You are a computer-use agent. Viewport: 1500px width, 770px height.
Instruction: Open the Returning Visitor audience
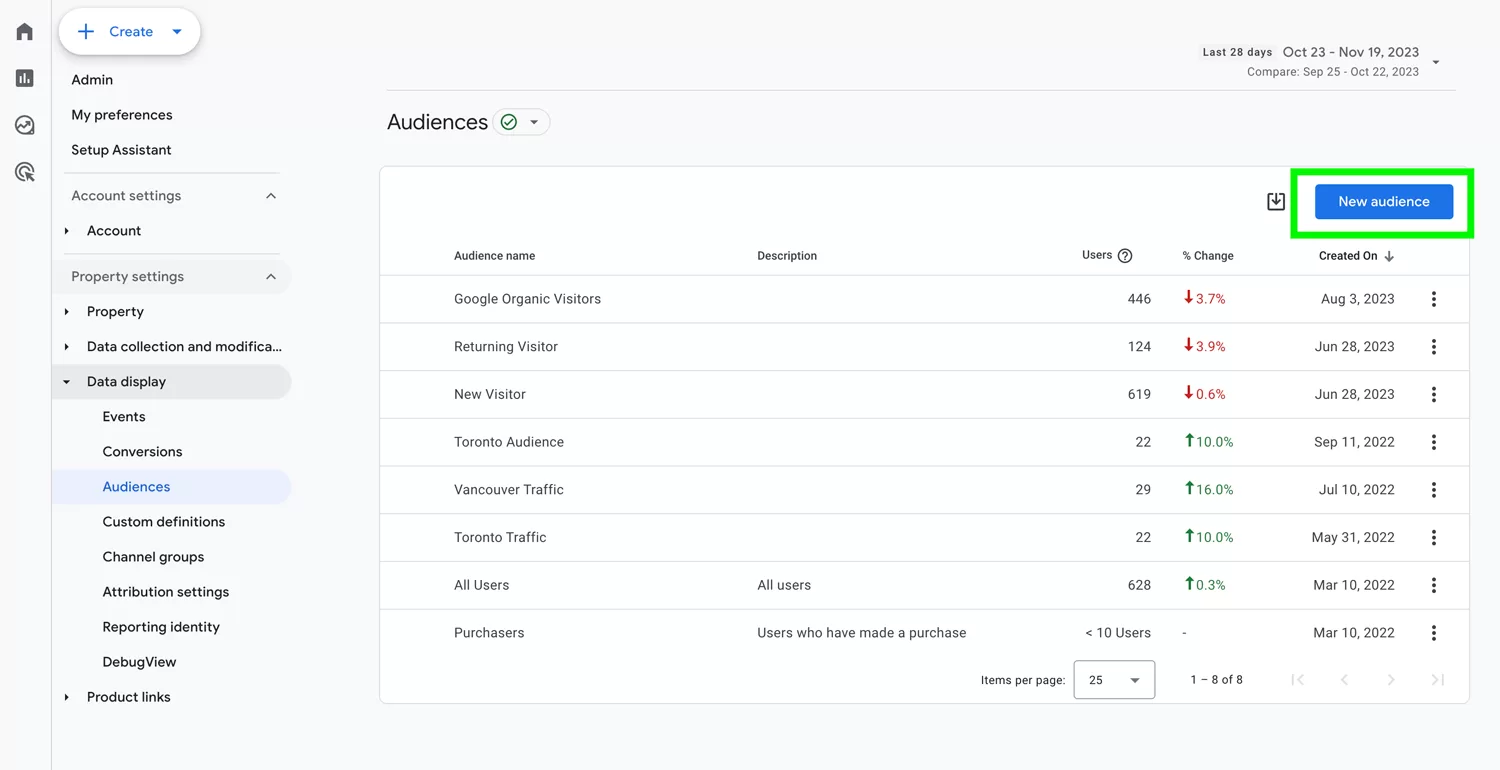tap(506, 347)
